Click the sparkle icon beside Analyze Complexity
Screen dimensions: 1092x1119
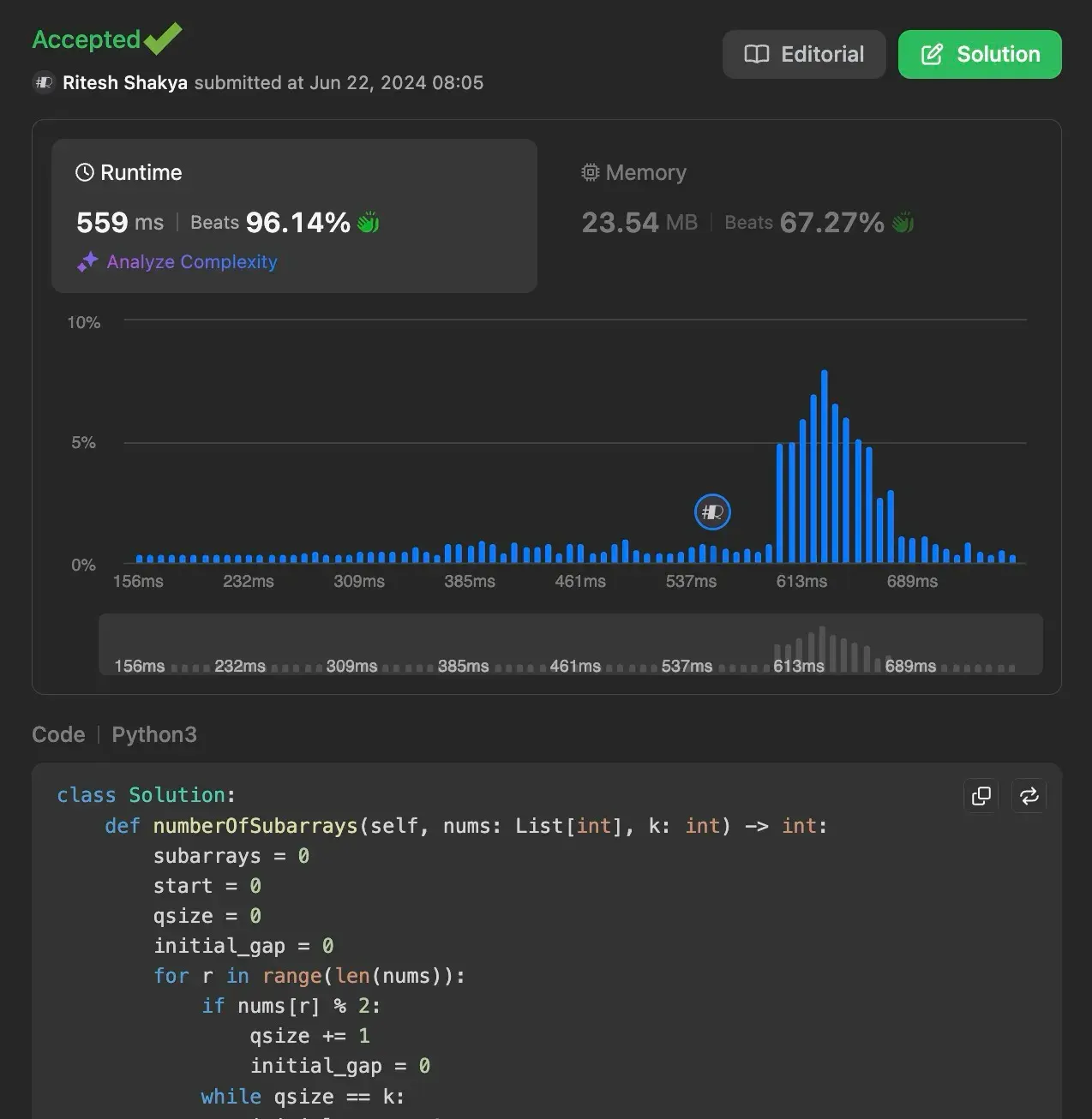click(x=87, y=262)
